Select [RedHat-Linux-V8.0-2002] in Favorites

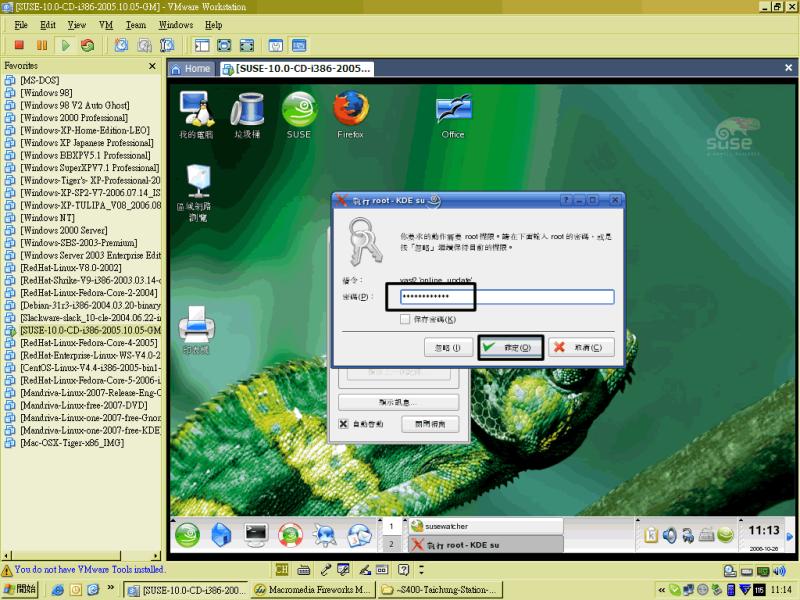tap(71, 268)
